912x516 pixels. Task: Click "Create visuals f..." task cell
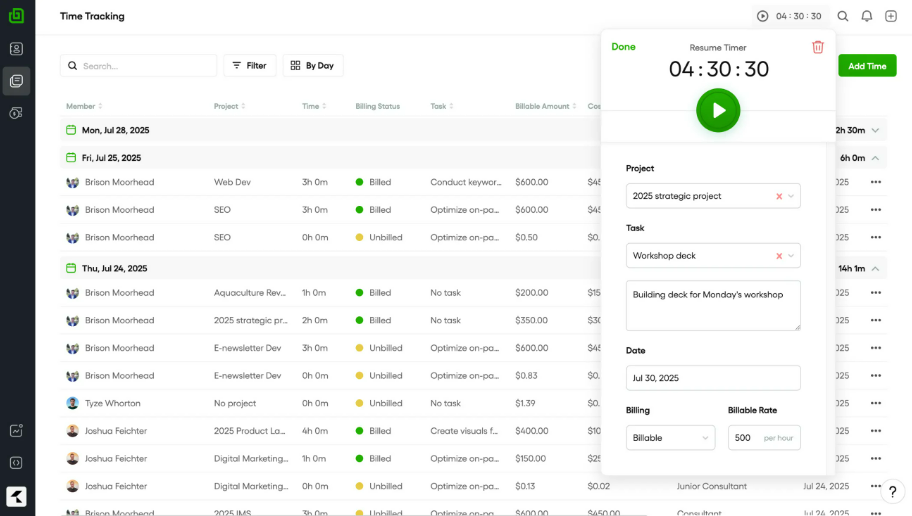(464, 431)
